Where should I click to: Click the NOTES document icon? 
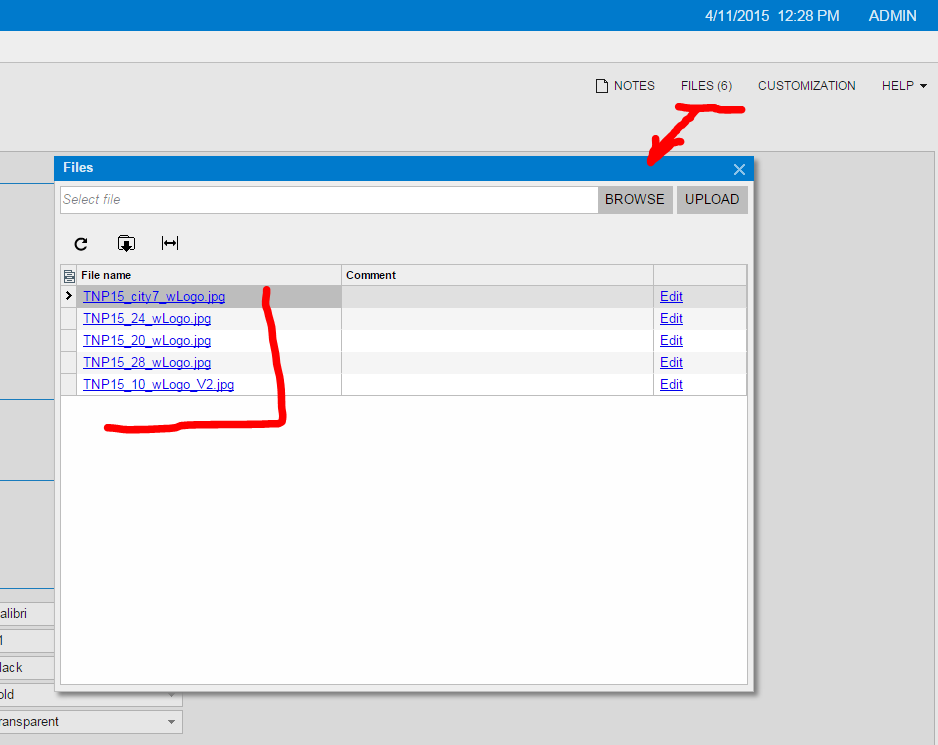(602, 86)
